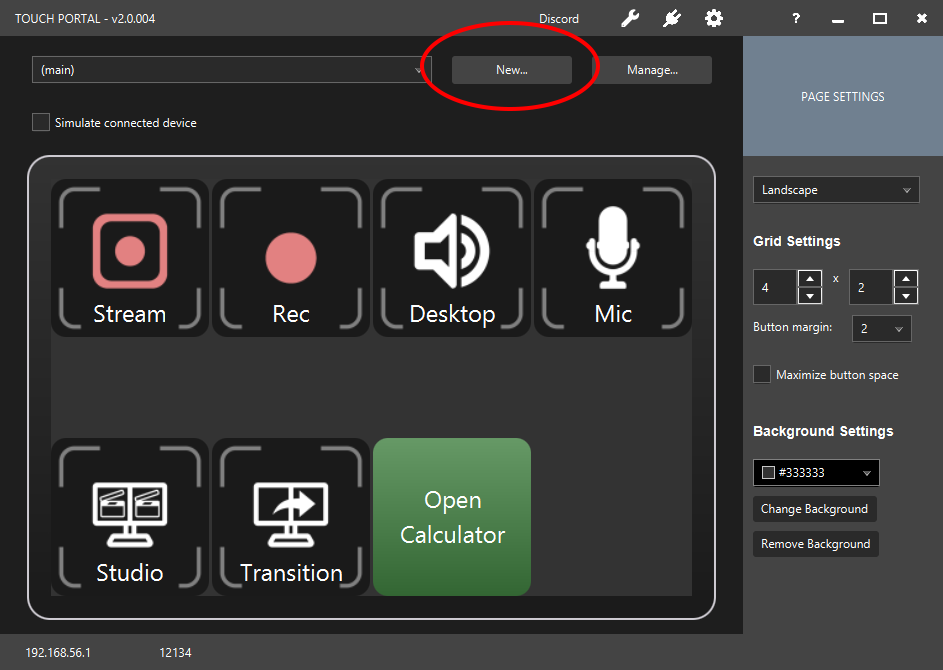943x670 pixels.
Task: Click the plug-in connector icon
Action: point(671,18)
